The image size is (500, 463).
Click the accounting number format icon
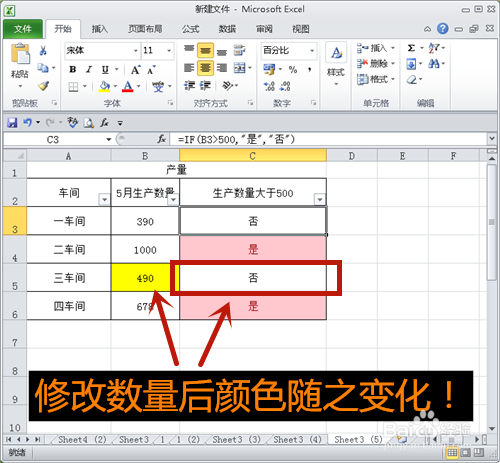coord(269,69)
